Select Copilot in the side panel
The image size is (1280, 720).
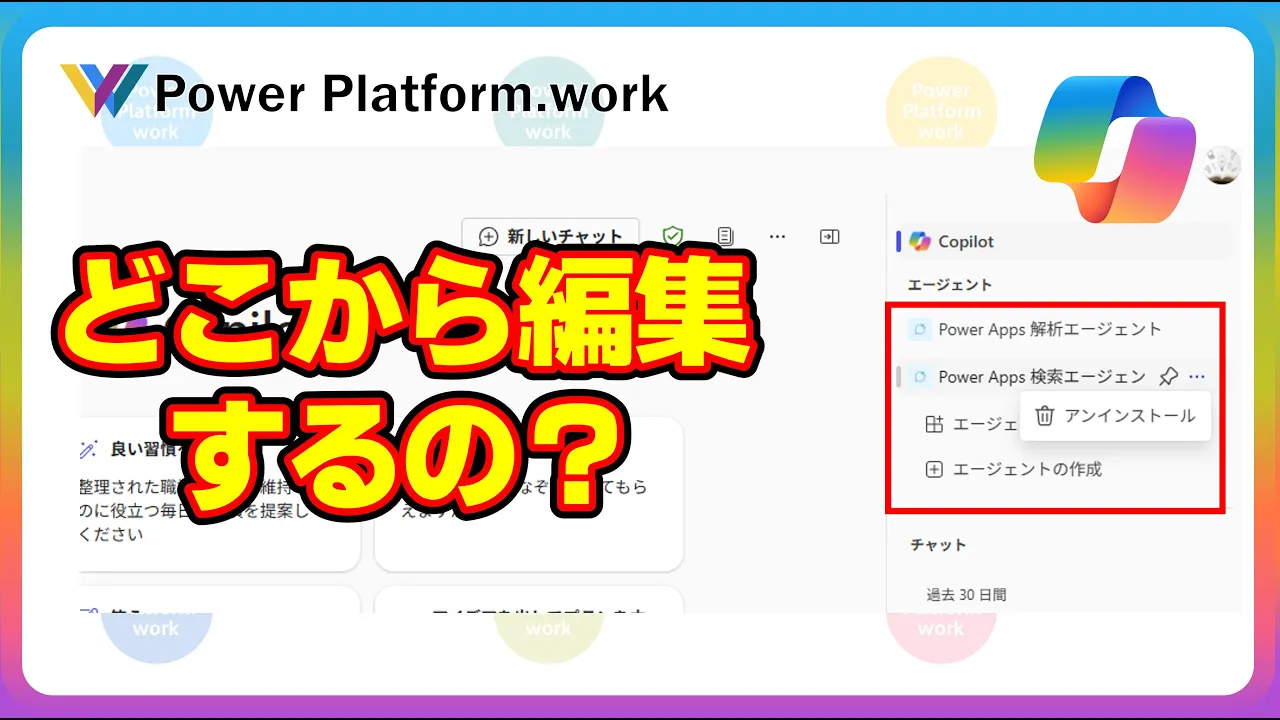pos(1065,242)
